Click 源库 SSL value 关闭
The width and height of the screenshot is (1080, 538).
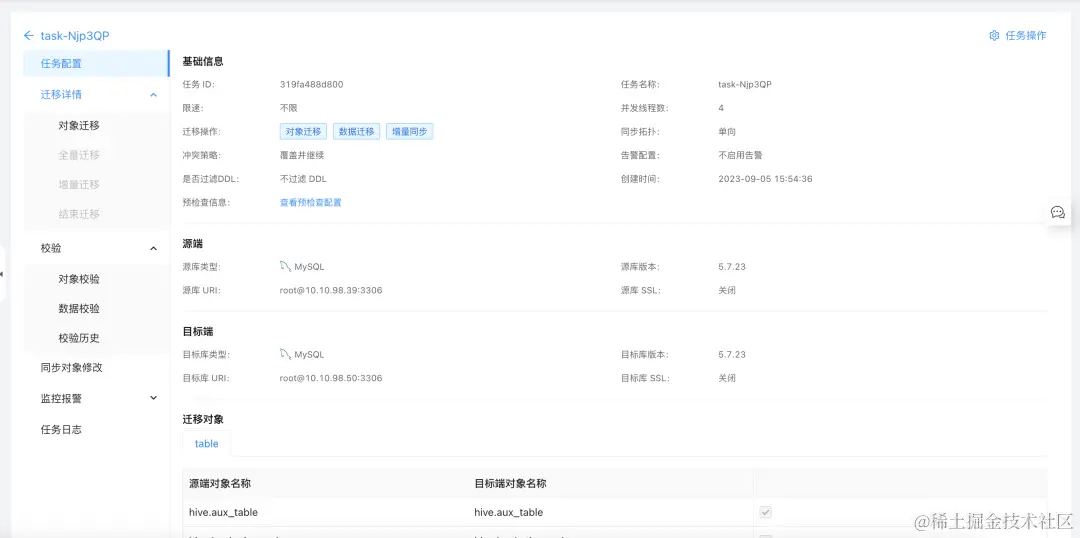727,291
